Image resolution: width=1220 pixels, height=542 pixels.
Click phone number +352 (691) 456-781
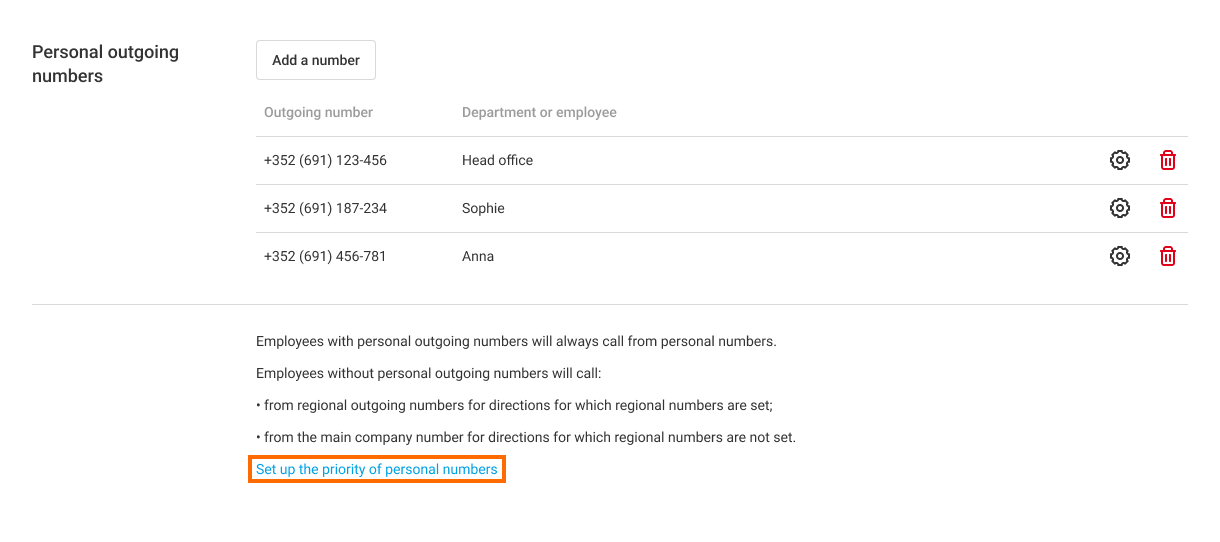click(325, 256)
